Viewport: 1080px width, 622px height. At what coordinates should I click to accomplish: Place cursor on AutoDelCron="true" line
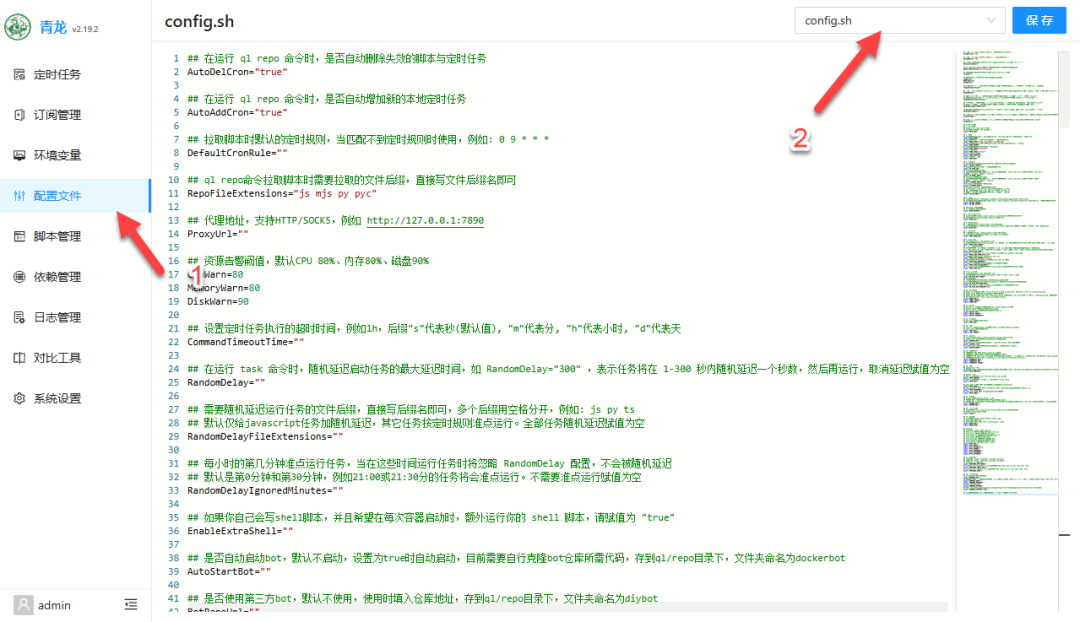(x=238, y=72)
